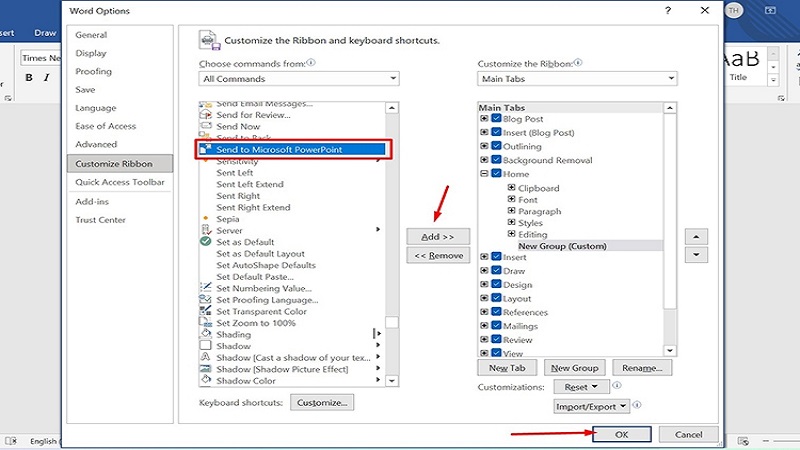The height and width of the screenshot is (450, 800).
Task: Click the Set Numbering Value icon
Action: coord(206,288)
